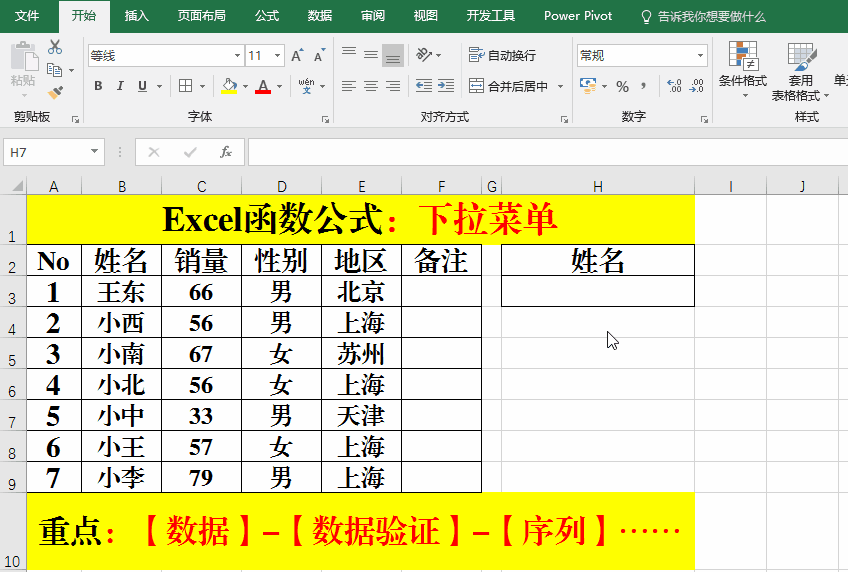Select the empty cell under 姓名 in column H
848x572 pixels.
pos(597,291)
